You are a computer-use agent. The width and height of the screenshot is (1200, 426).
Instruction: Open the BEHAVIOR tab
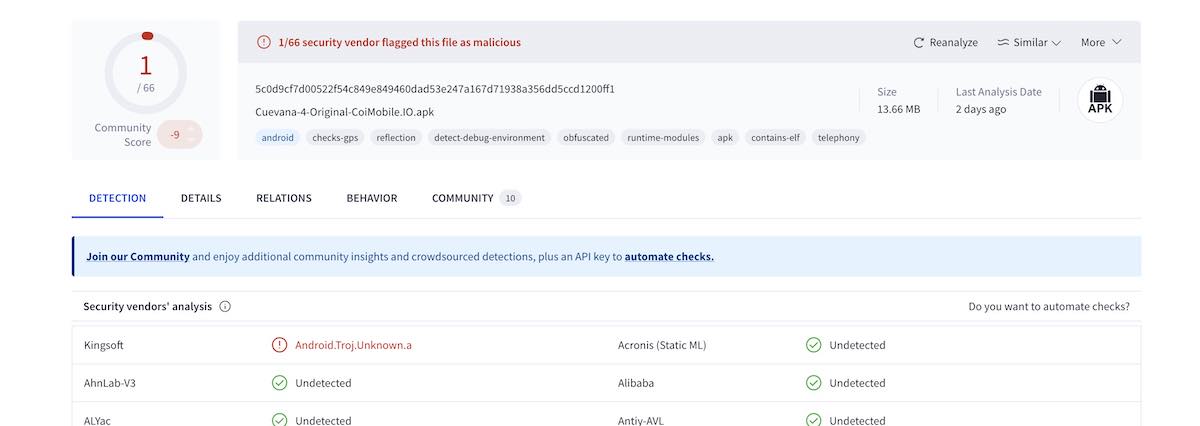coord(372,198)
